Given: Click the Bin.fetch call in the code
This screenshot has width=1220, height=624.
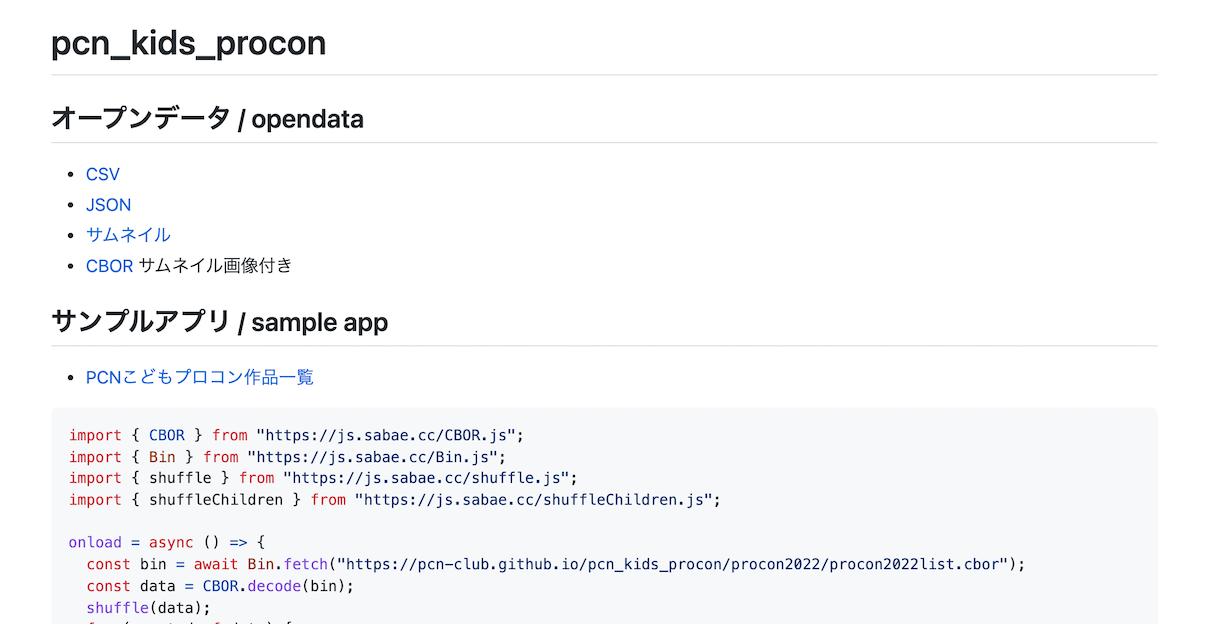Looking at the screenshot, I should click(x=286, y=564).
